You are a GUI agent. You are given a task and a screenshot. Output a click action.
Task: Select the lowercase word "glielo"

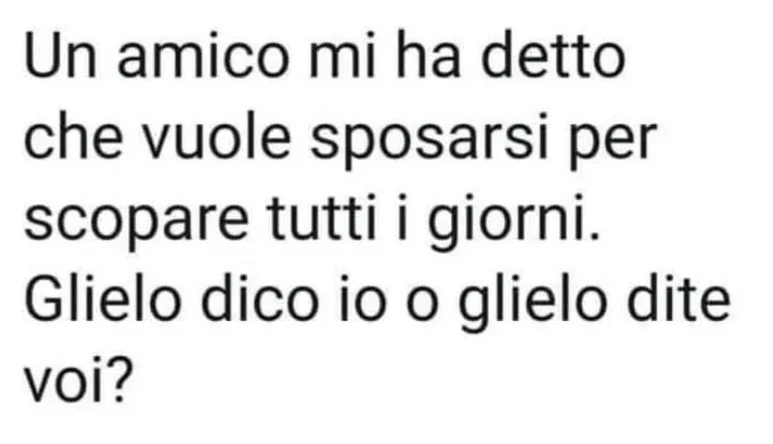point(530,306)
